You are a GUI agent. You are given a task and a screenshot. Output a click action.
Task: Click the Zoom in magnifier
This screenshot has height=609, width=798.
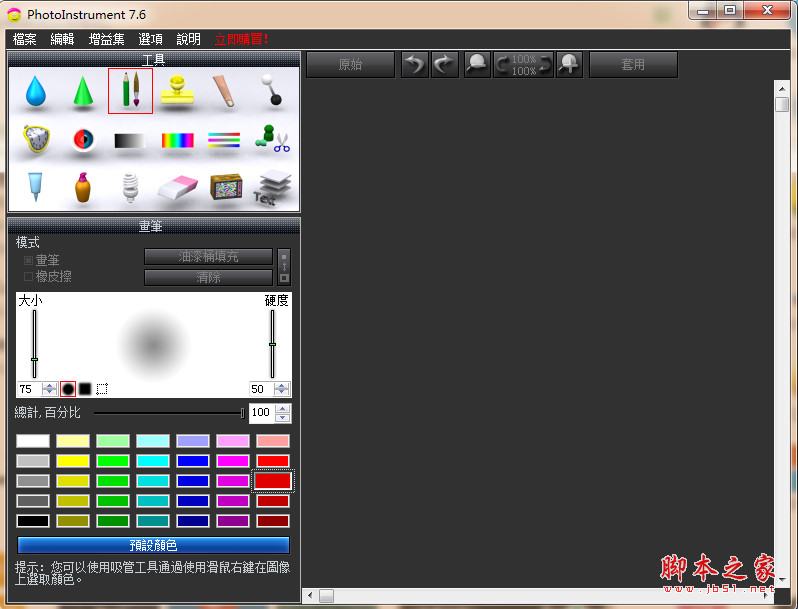point(569,65)
